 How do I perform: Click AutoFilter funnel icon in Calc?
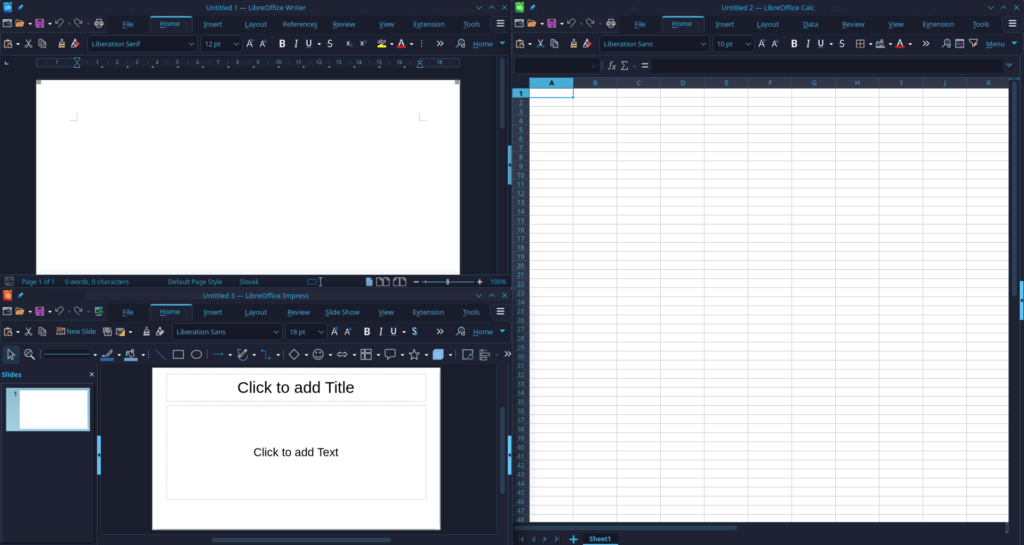point(973,44)
